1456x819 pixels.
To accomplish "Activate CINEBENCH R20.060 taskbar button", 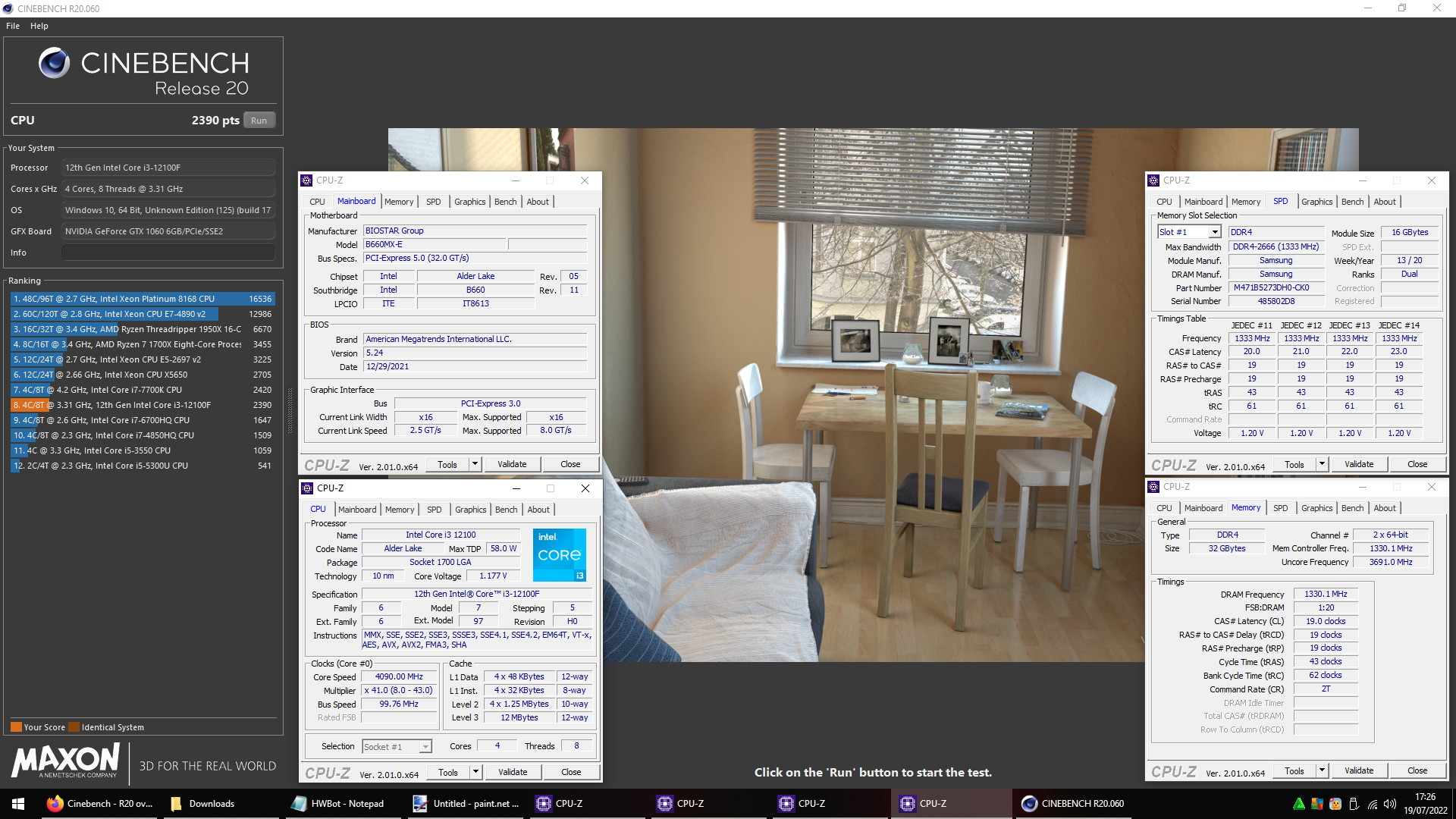I will [1073, 804].
